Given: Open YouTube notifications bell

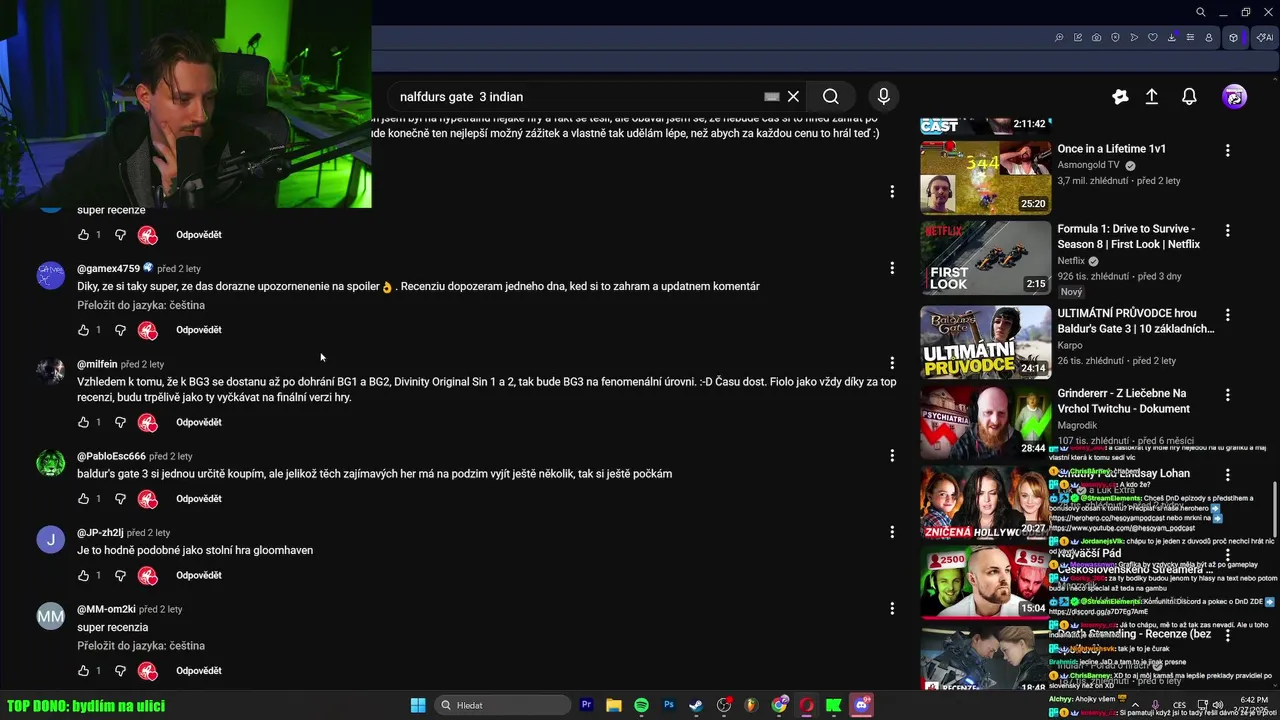Looking at the screenshot, I should (1189, 97).
